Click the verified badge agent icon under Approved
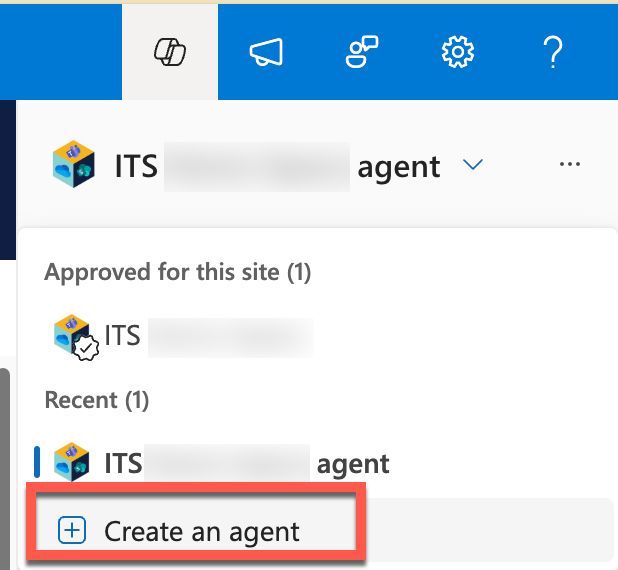 [76, 337]
